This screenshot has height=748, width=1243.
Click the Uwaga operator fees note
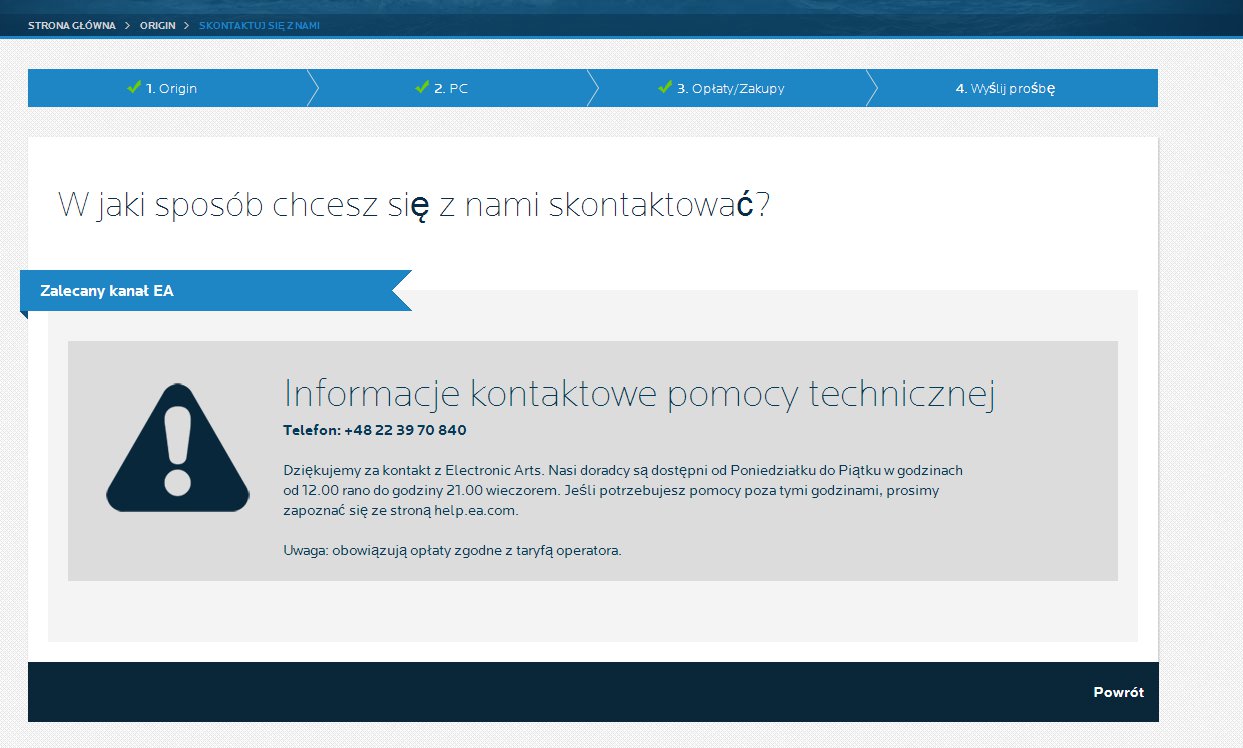(453, 550)
